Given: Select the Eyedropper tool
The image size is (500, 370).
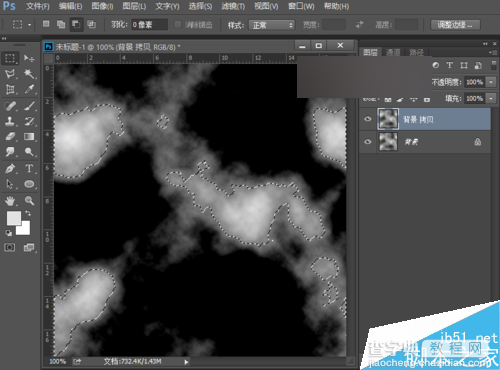Looking at the screenshot, I should click(29, 89).
